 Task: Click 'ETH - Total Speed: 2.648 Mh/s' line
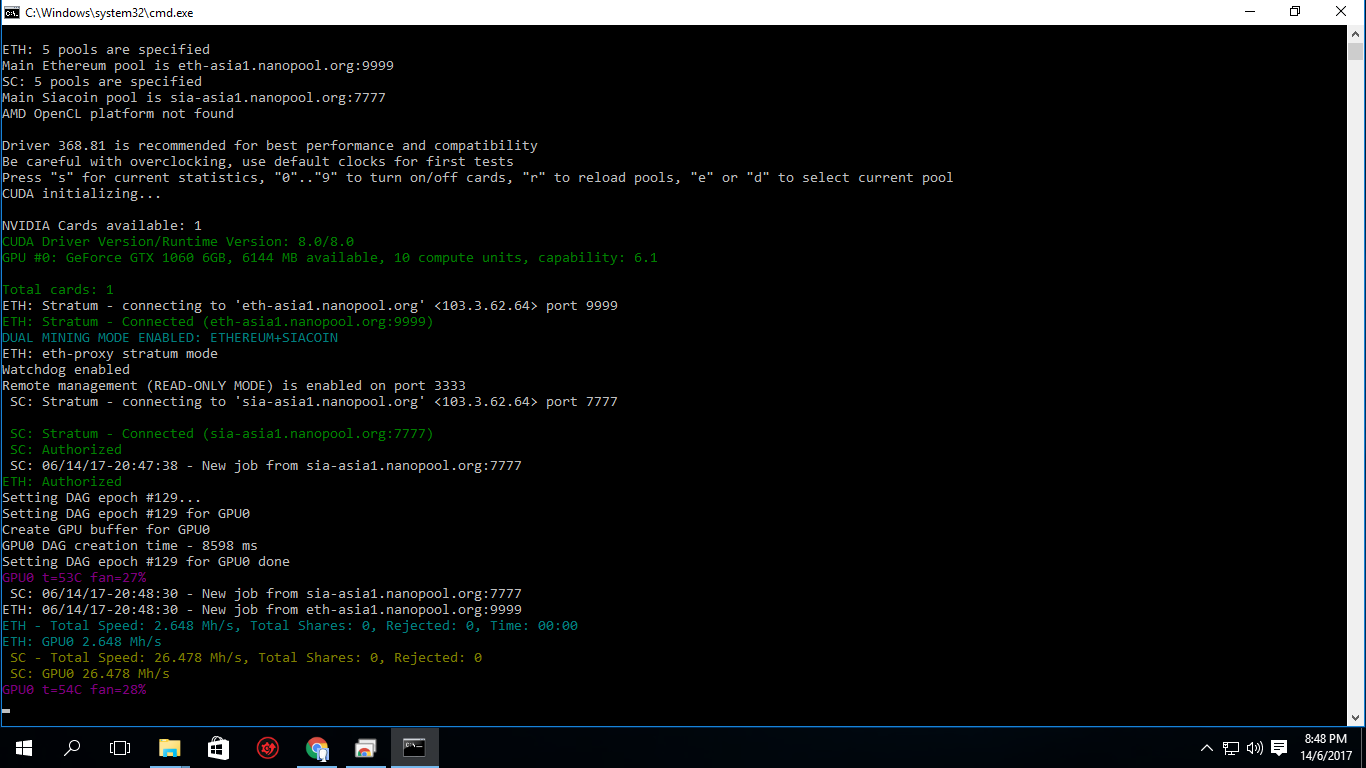pos(290,626)
